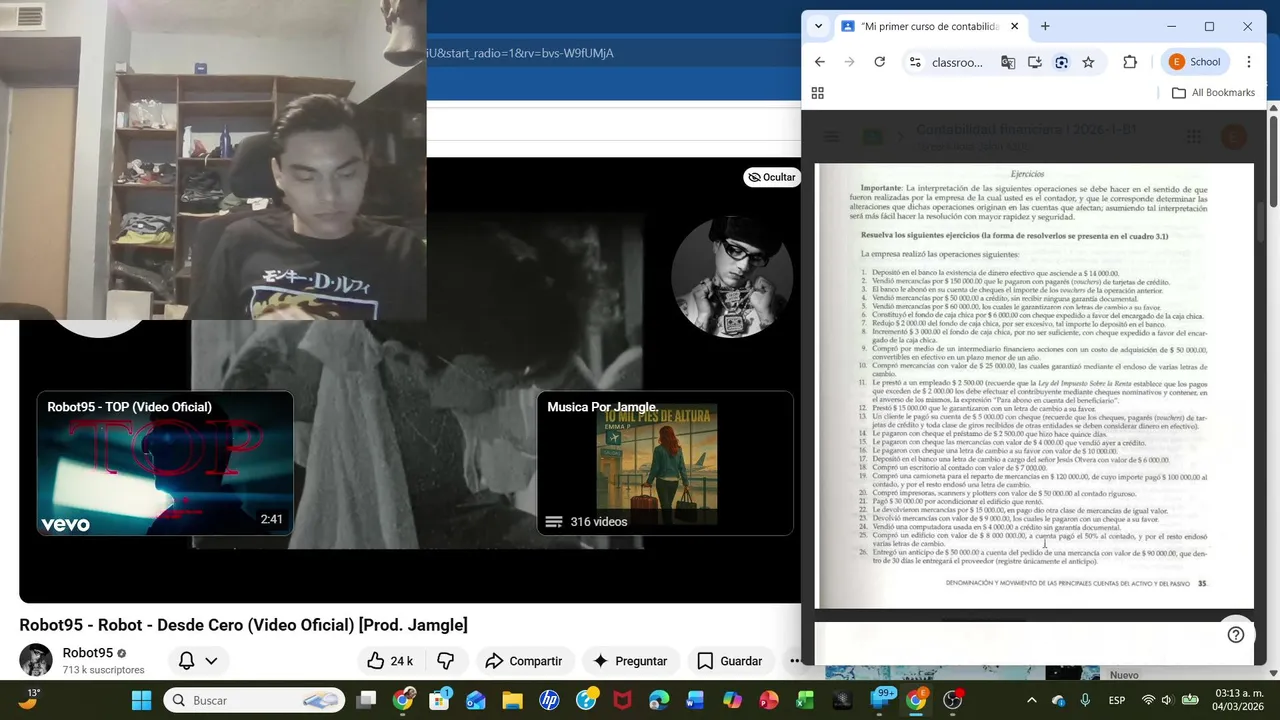Open Word from taskbar

695,700
